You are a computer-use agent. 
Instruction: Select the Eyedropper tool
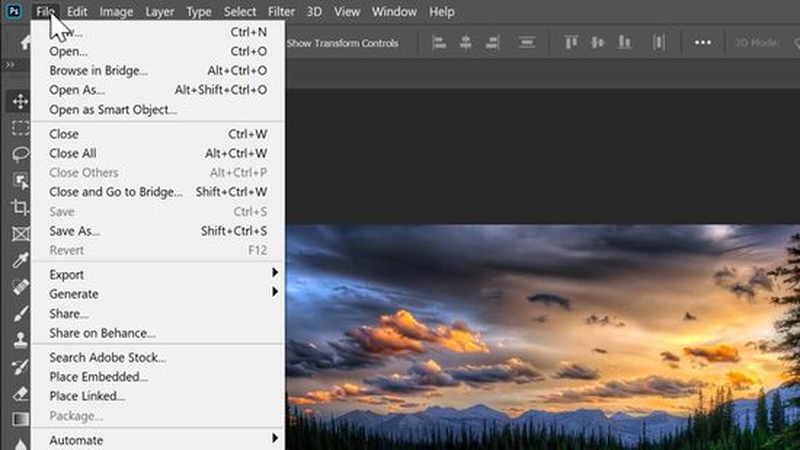click(20, 260)
